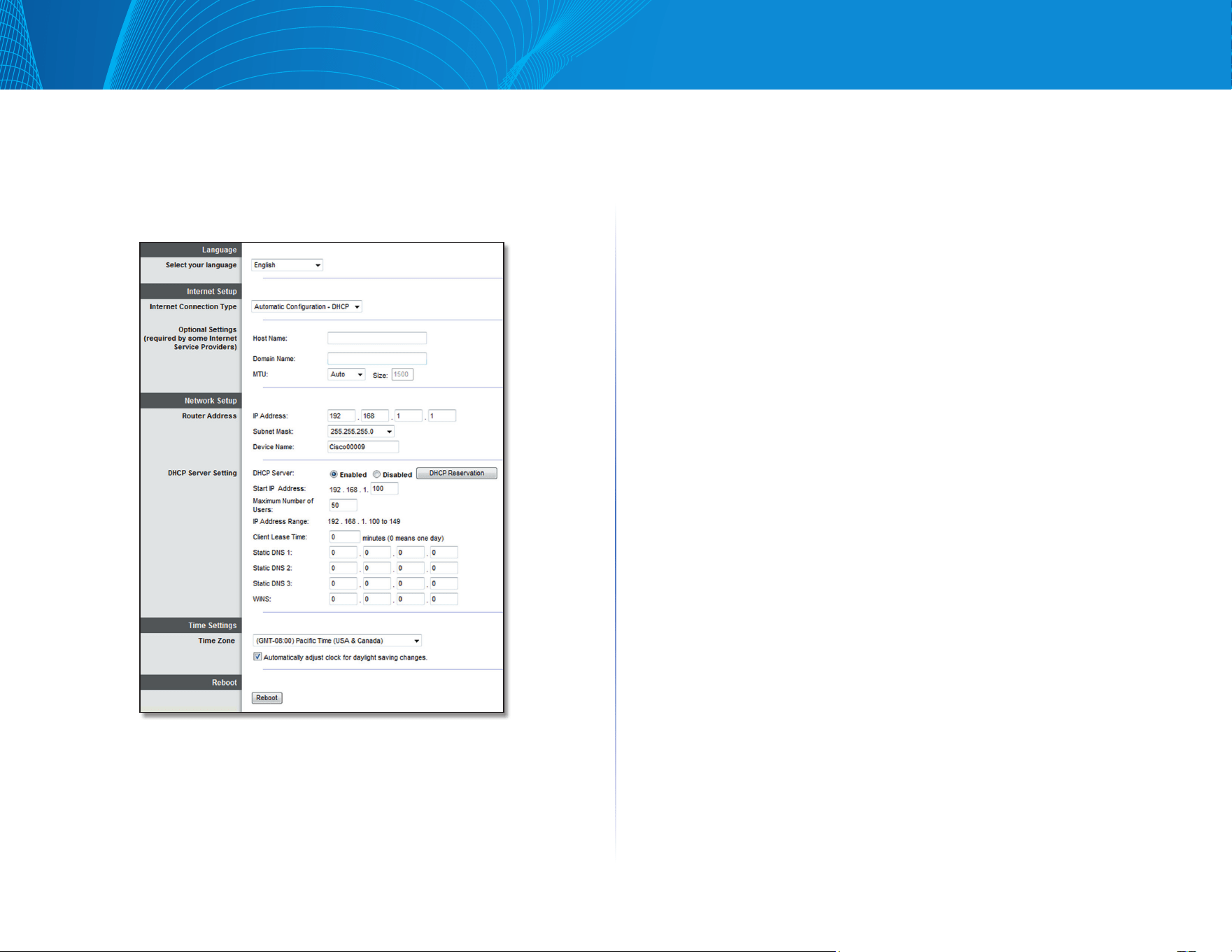
Task: Click the Domain Name input field
Action: pos(377,358)
